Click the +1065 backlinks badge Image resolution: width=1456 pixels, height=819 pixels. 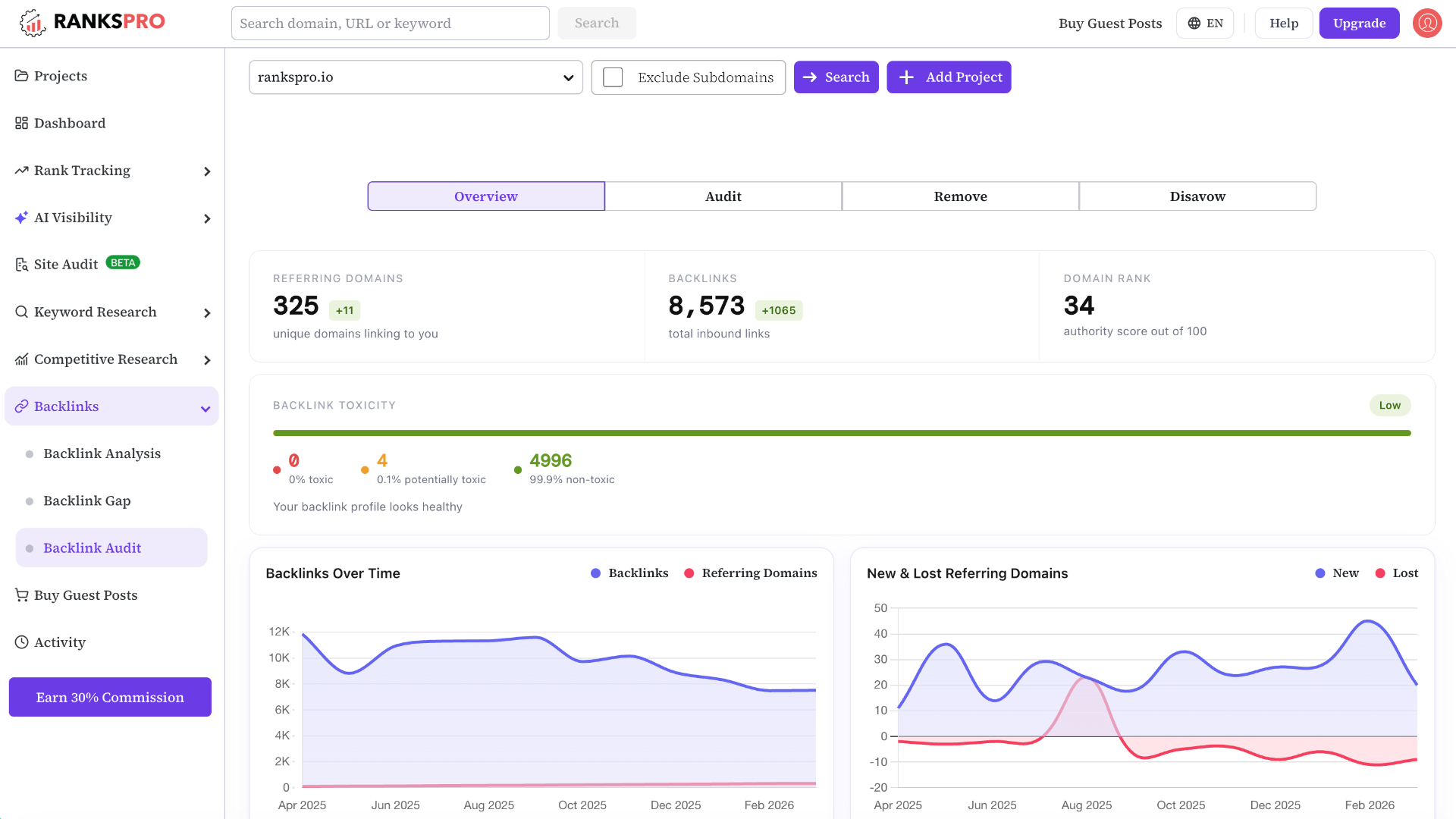click(x=779, y=310)
